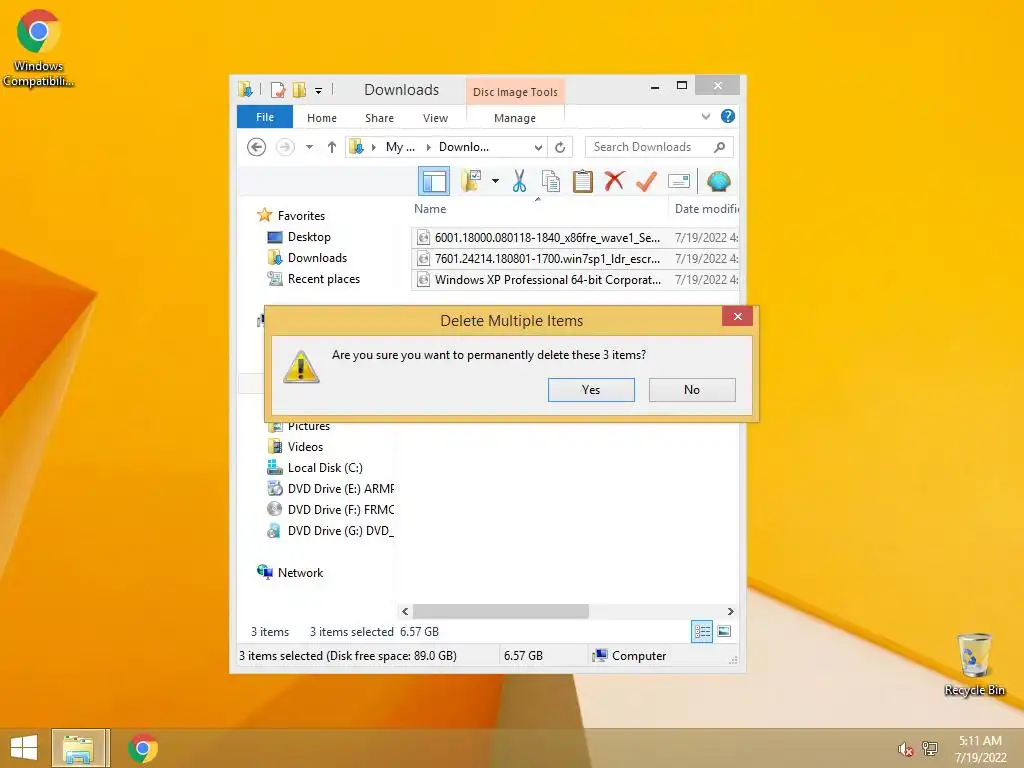Switch to the View ribbon tab

pos(435,118)
